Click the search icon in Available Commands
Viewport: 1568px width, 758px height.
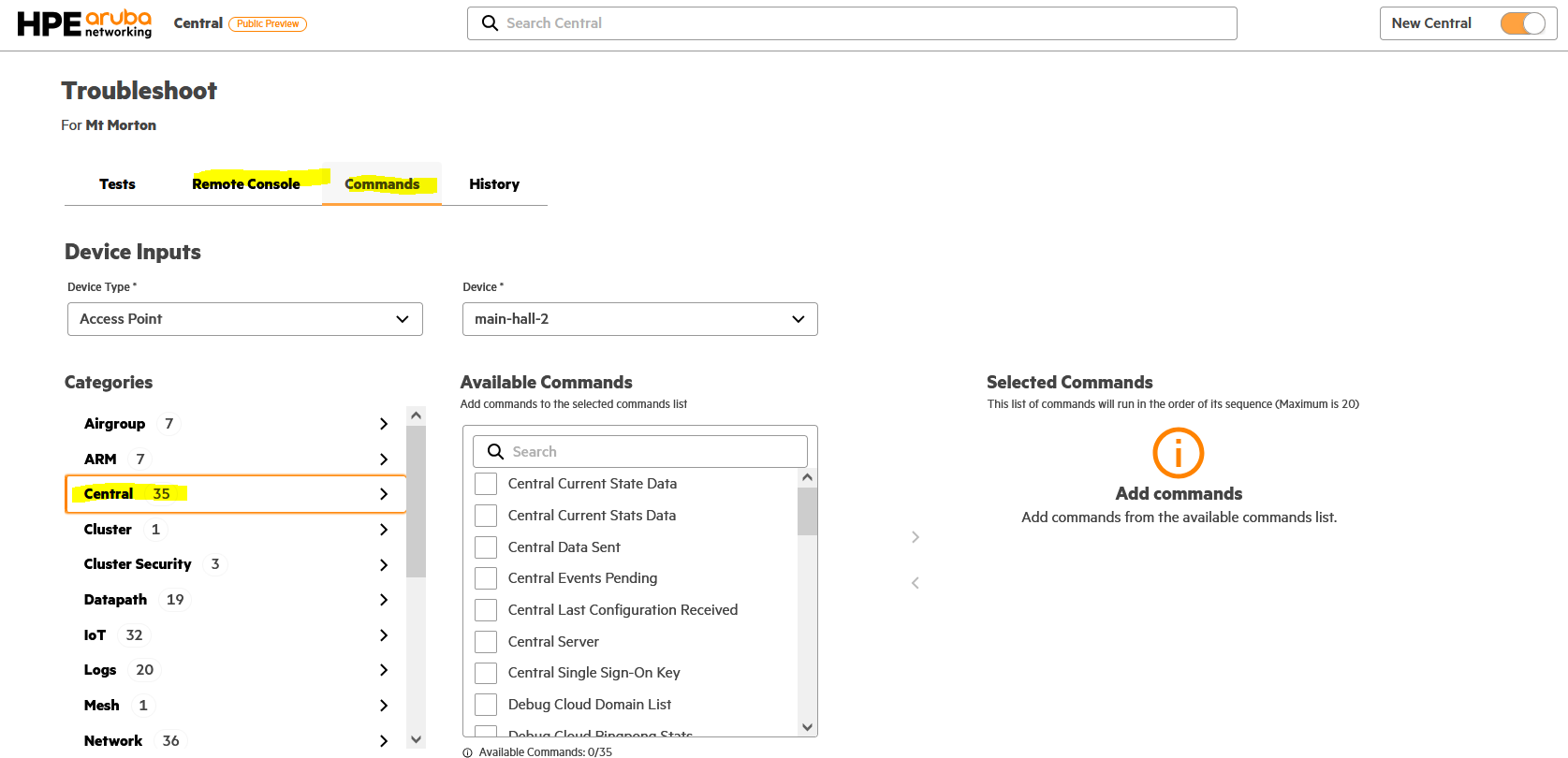(496, 452)
